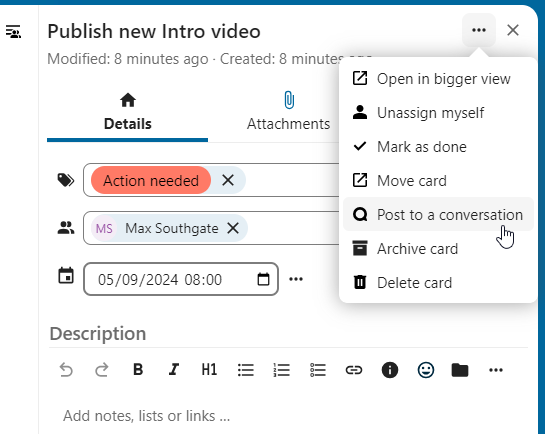Open the emoji picker

point(426,370)
